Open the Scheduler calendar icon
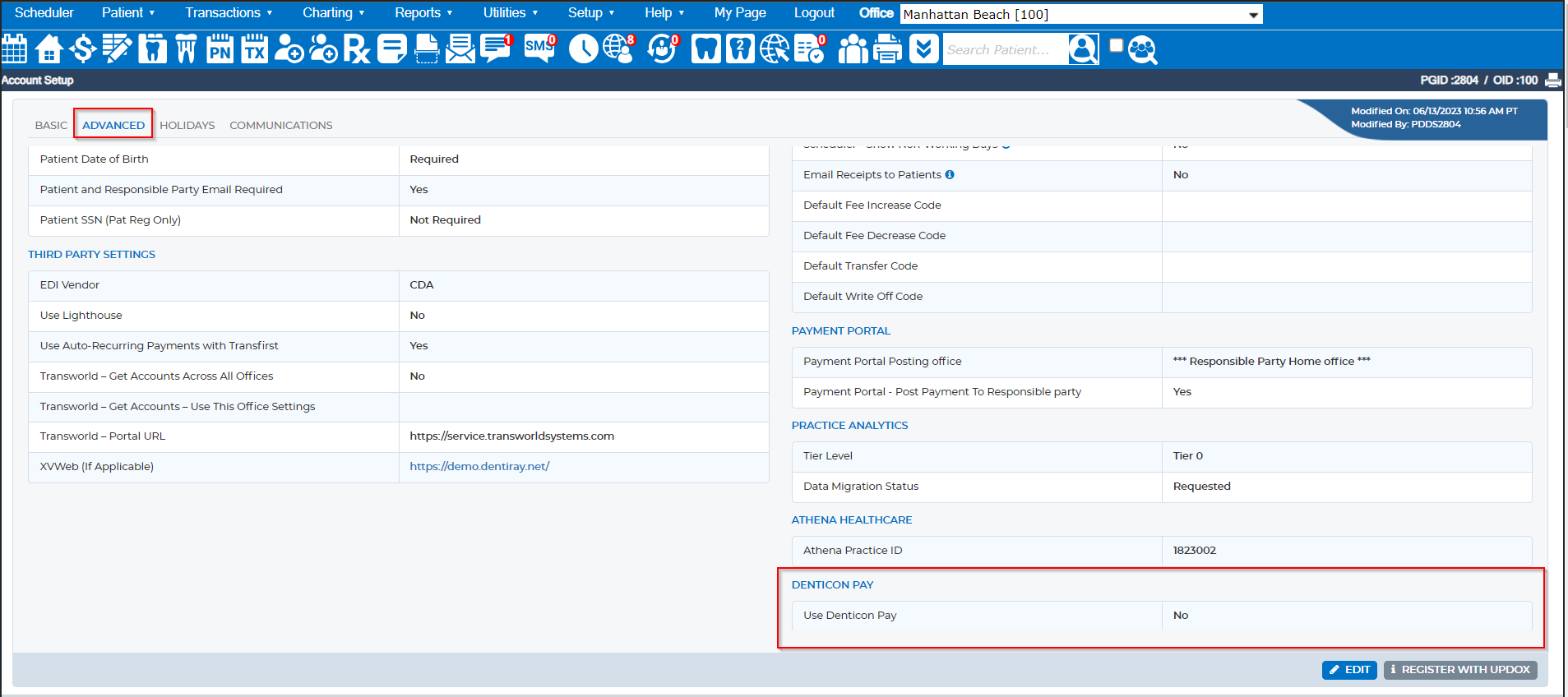1568x697 pixels. tap(14, 49)
